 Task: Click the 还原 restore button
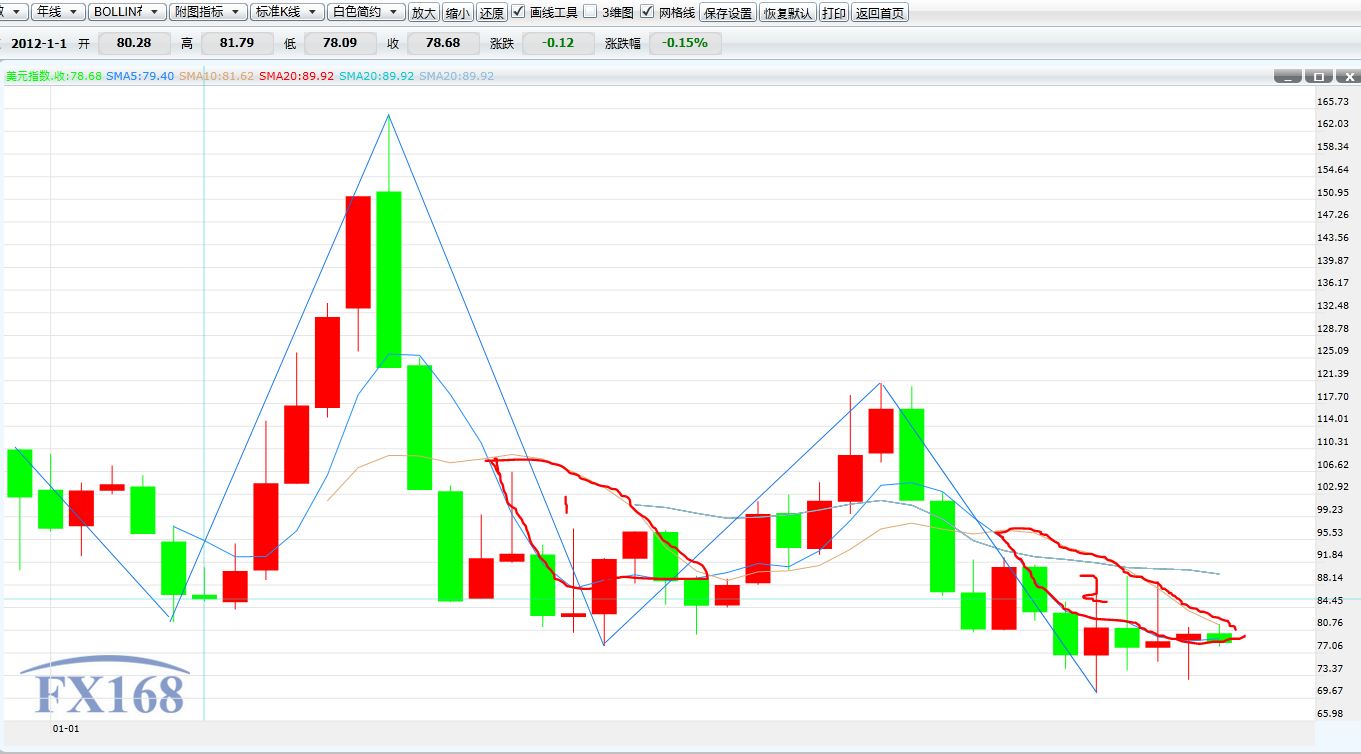coord(491,13)
